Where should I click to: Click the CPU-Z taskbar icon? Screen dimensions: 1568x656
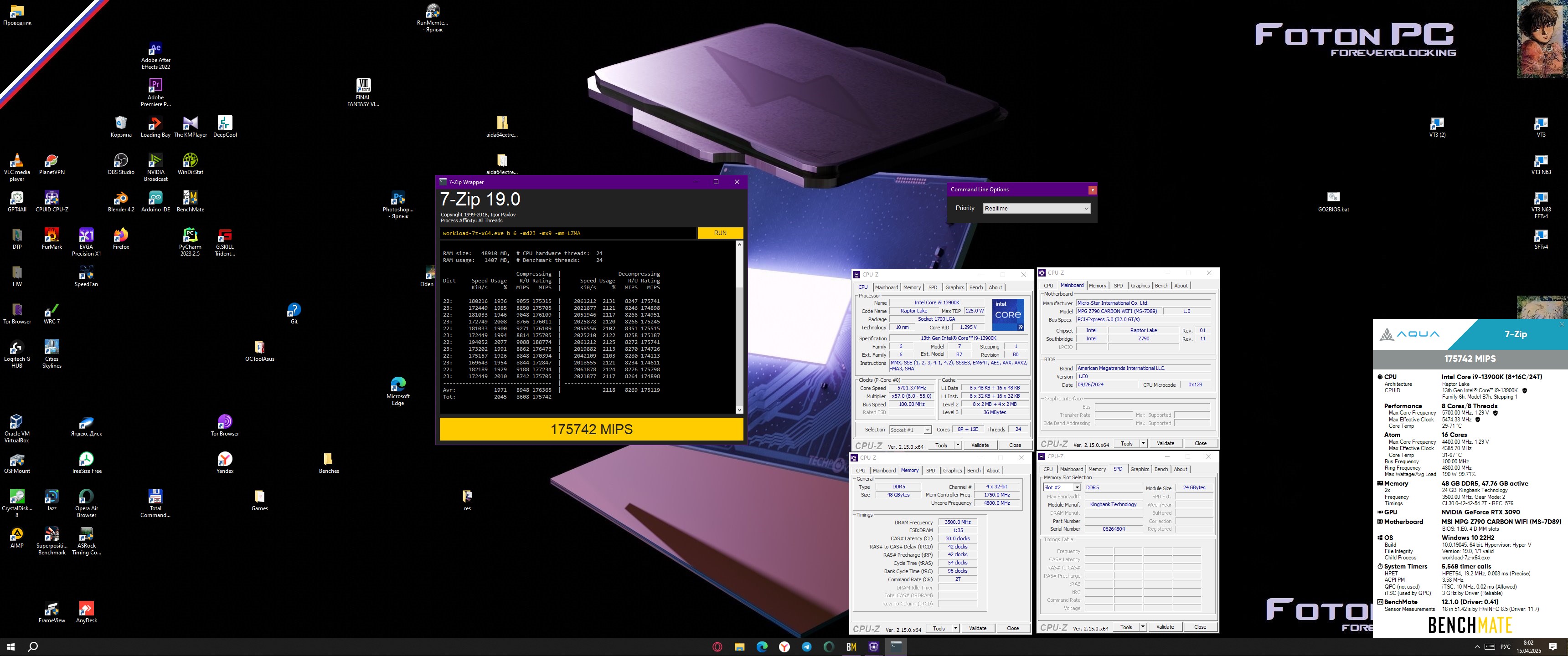[x=873, y=647]
